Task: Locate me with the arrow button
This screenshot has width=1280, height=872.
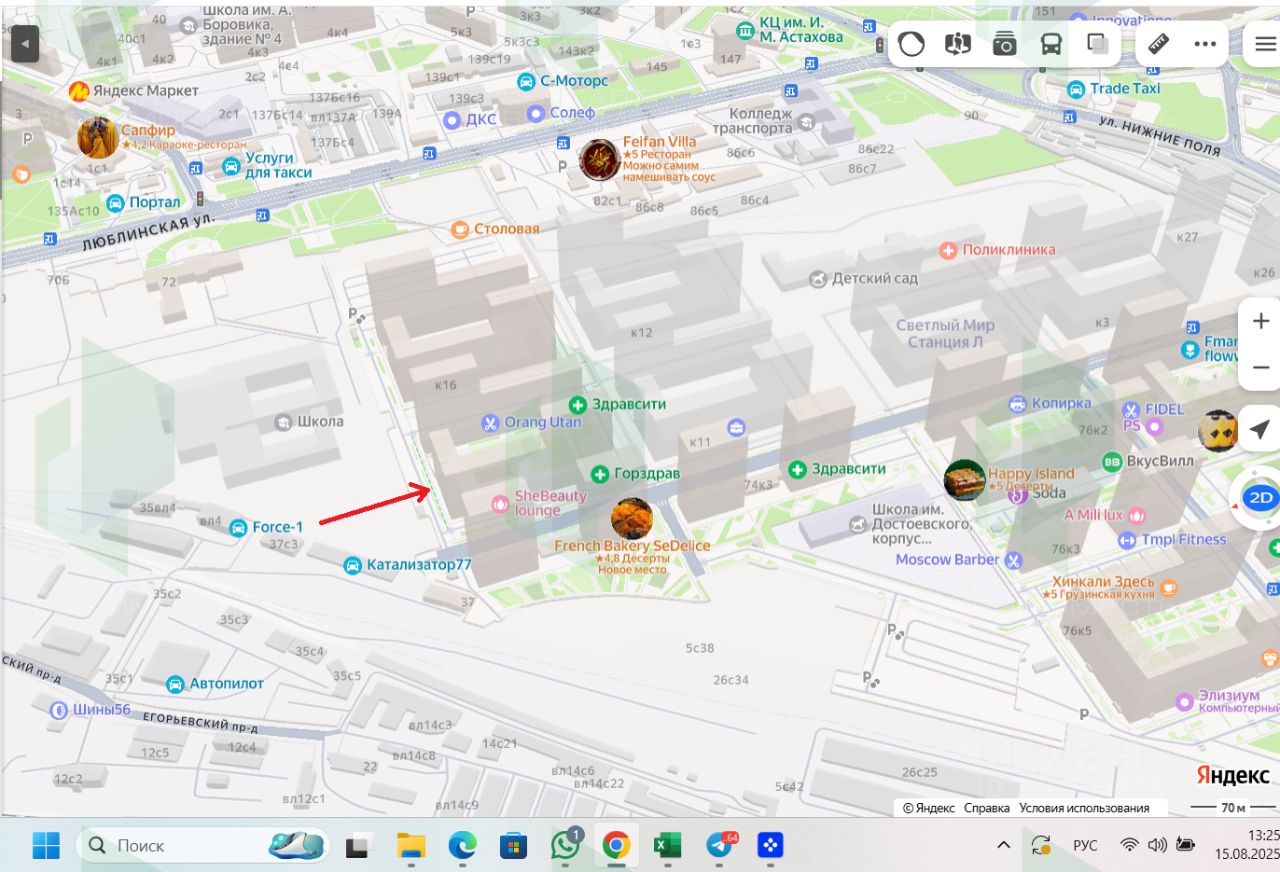Action: tap(1261, 429)
